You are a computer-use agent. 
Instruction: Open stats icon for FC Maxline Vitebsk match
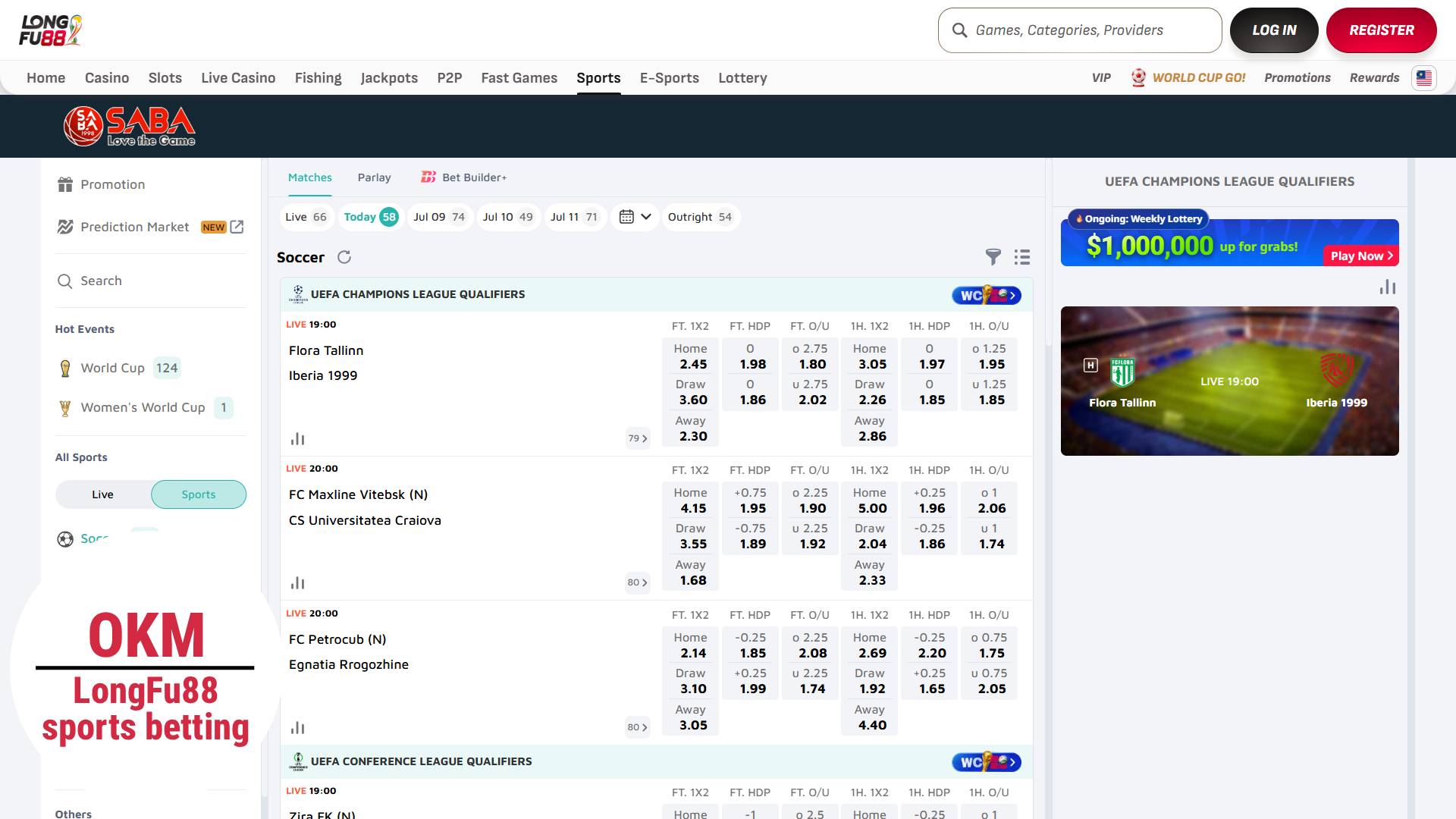click(297, 583)
